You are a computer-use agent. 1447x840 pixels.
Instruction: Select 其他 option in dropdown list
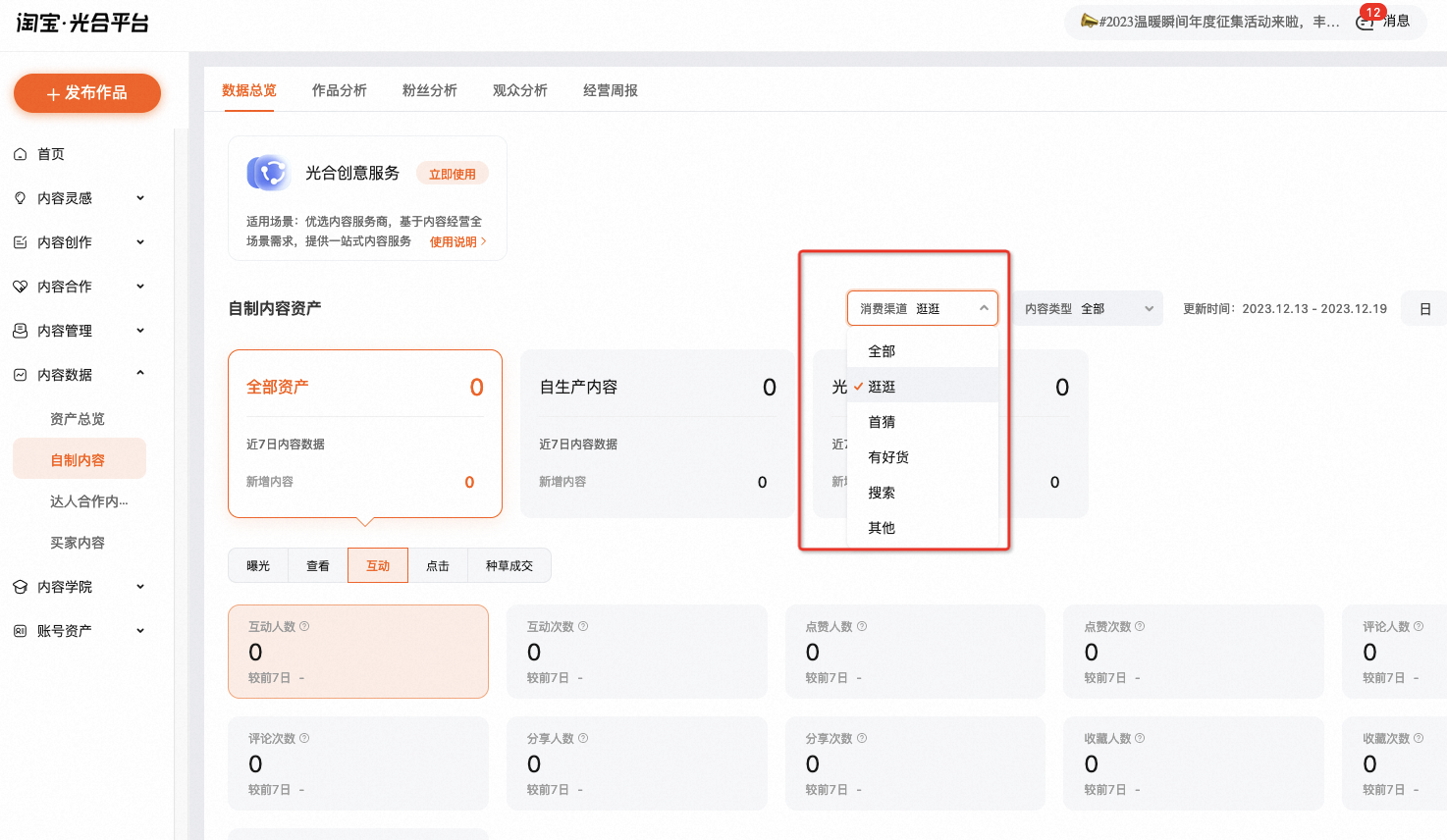click(x=923, y=528)
